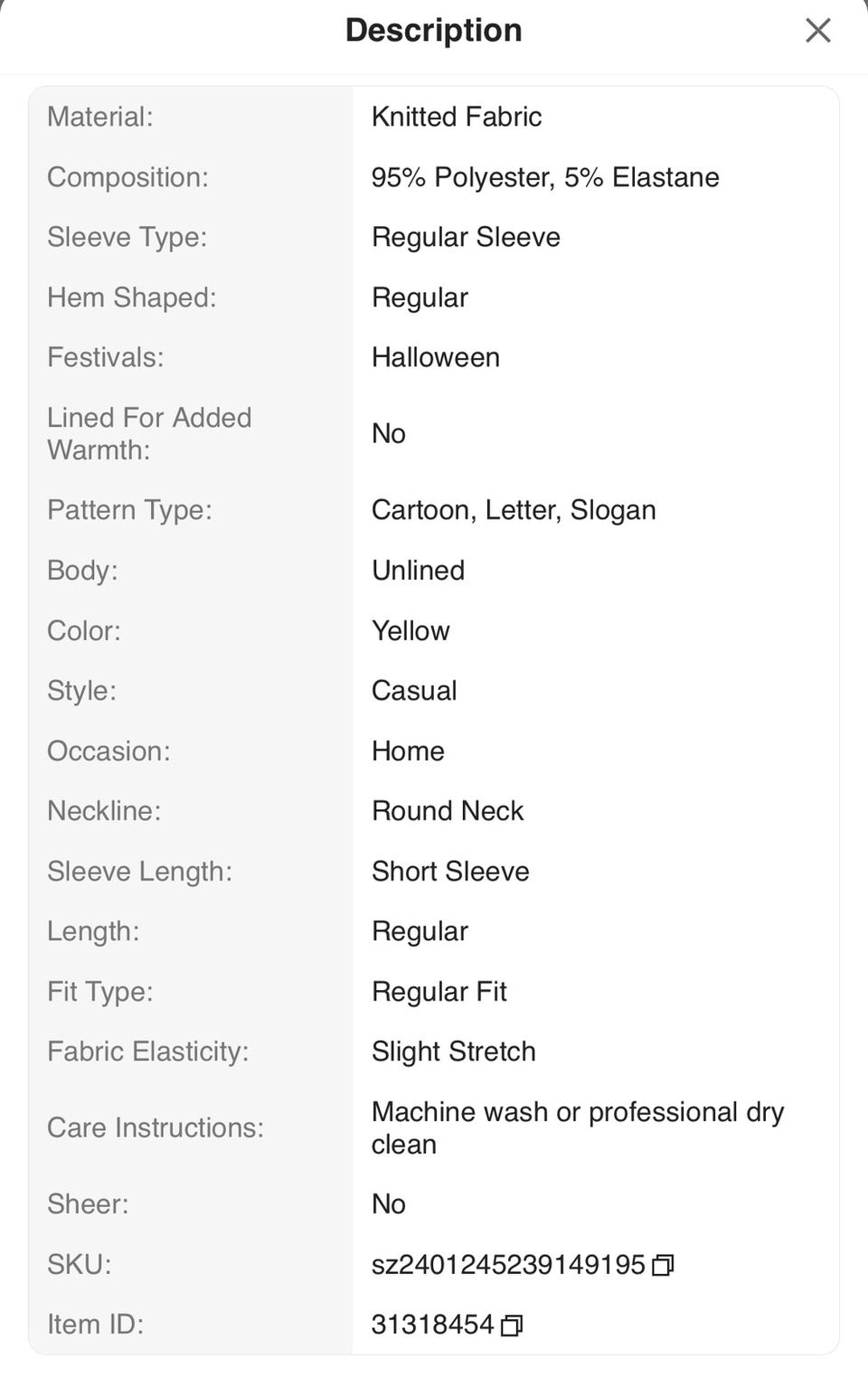Tap the Yellow color value
868x1397 pixels.
[410, 630]
